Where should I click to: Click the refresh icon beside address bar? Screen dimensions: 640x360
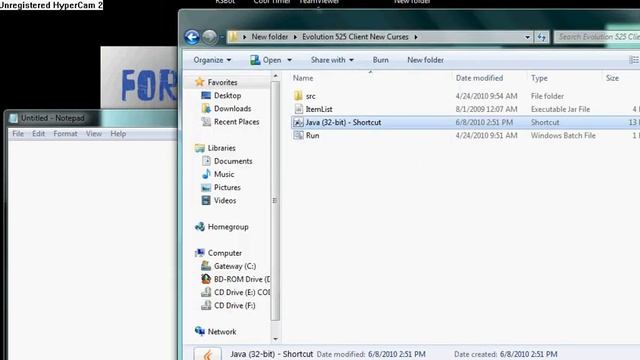542,37
